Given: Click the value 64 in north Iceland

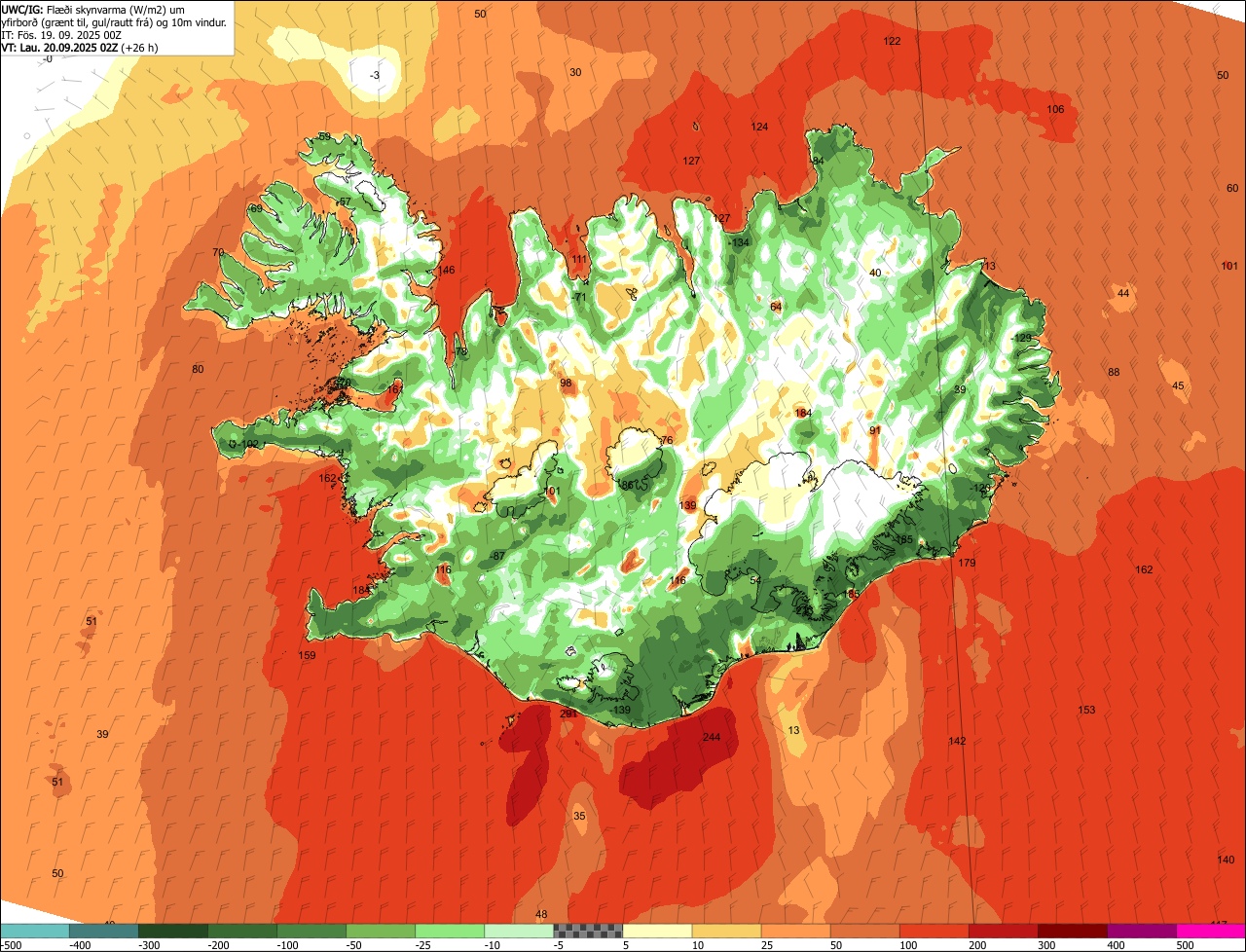Looking at the screenshot, I should pos(776,308).
